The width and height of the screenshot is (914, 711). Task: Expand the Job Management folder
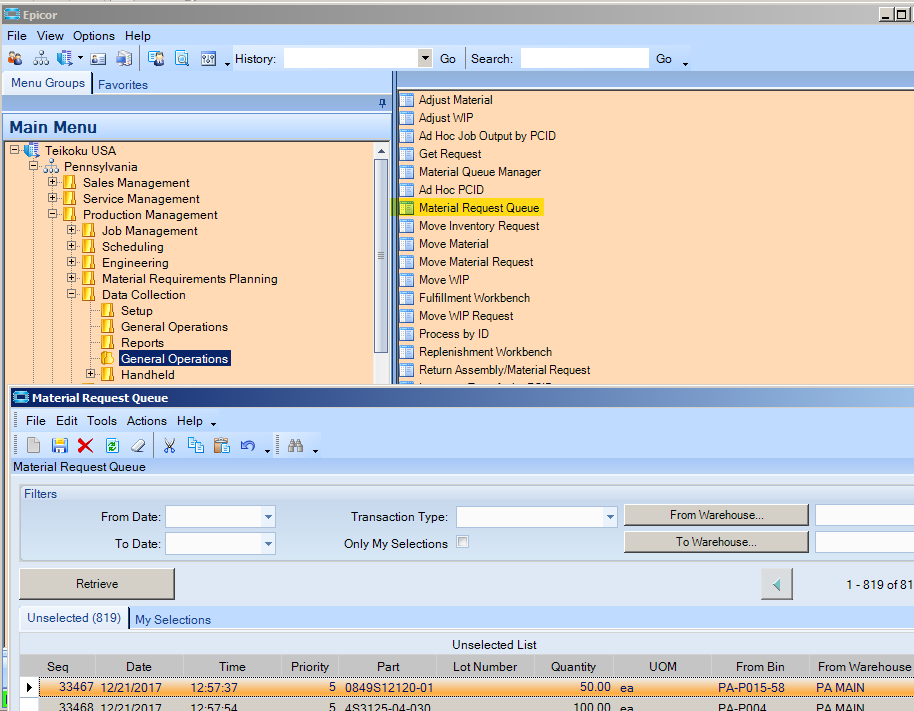(72, 230)
